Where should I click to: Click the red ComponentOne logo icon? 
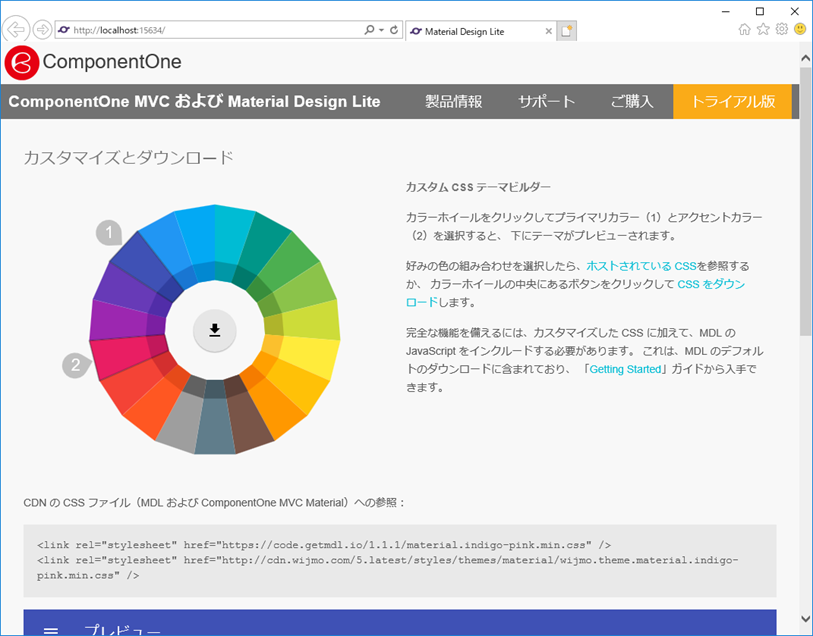pyautogui.click(x=22, y=63)
